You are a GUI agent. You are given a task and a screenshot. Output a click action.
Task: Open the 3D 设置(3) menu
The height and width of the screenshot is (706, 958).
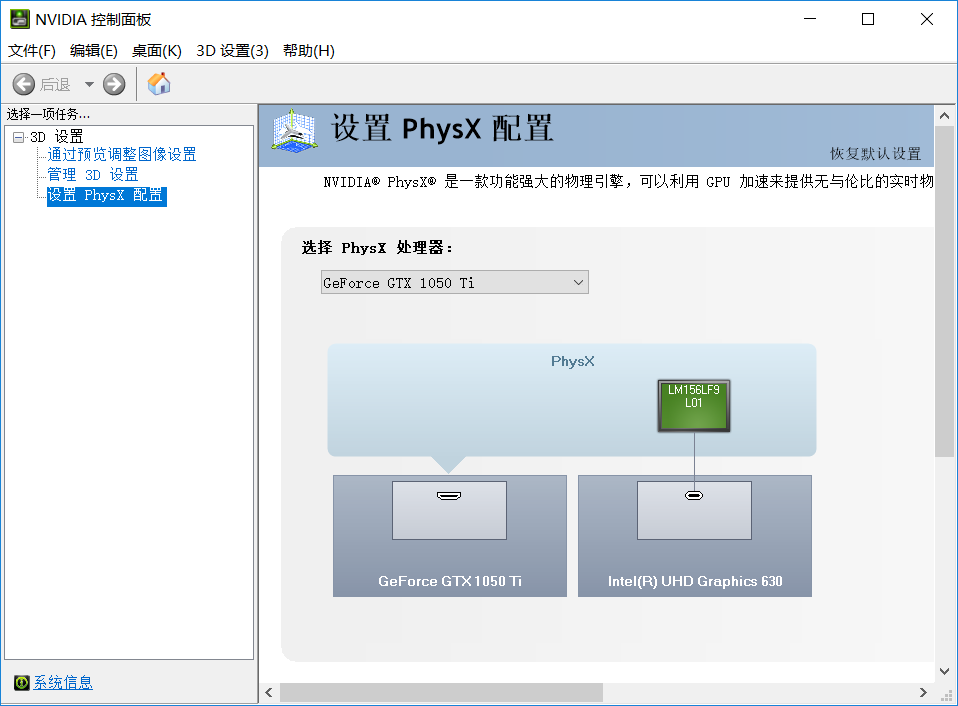232,51
